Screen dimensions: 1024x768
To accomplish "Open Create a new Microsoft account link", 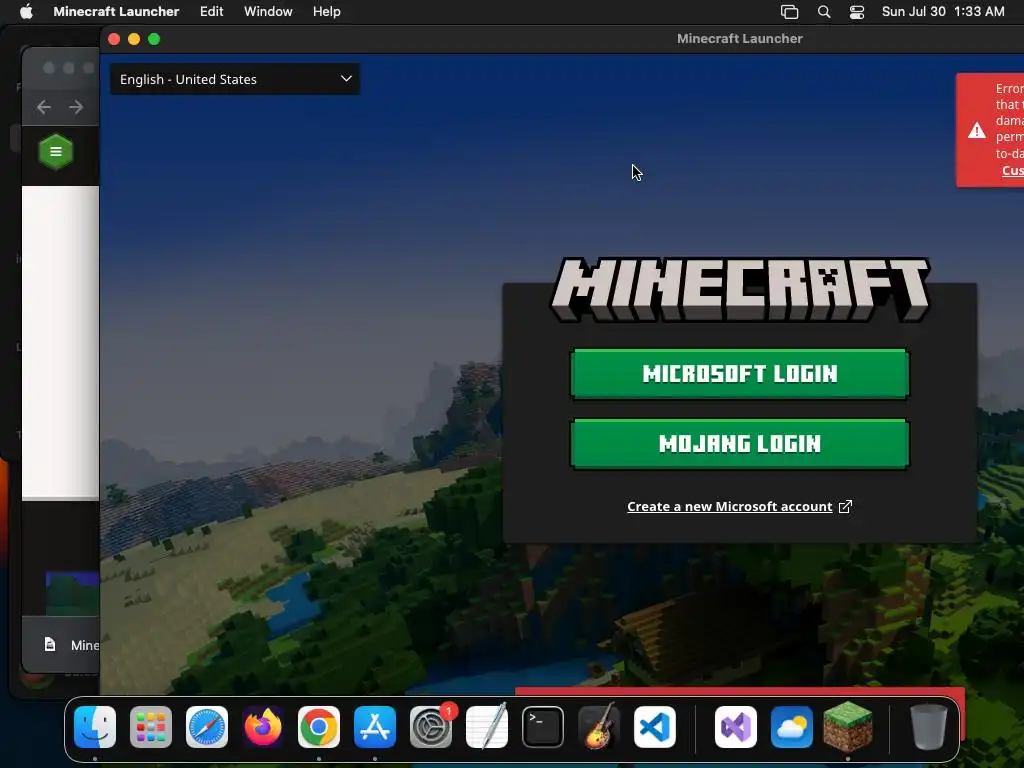I will tap(729, 507).
